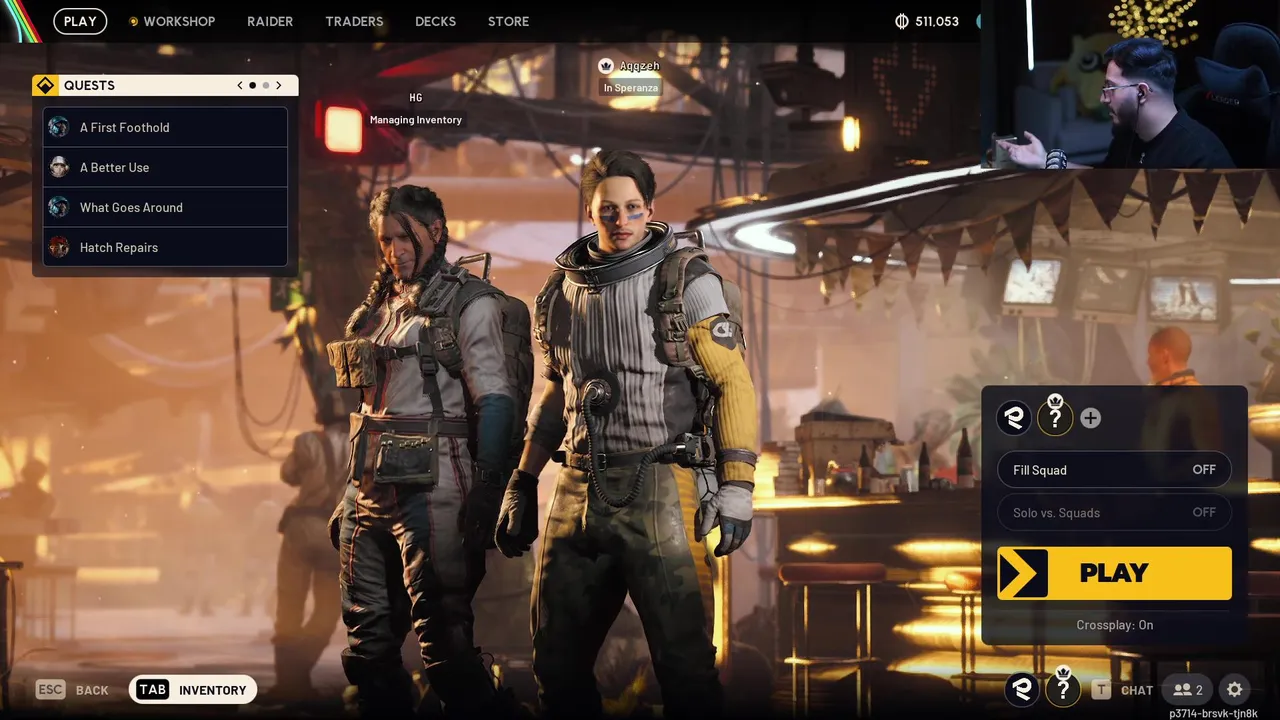The height and width of the screenshot is (720, 1280).
Task: Click the A Better Use quest giver portrait
Action: 60,167
